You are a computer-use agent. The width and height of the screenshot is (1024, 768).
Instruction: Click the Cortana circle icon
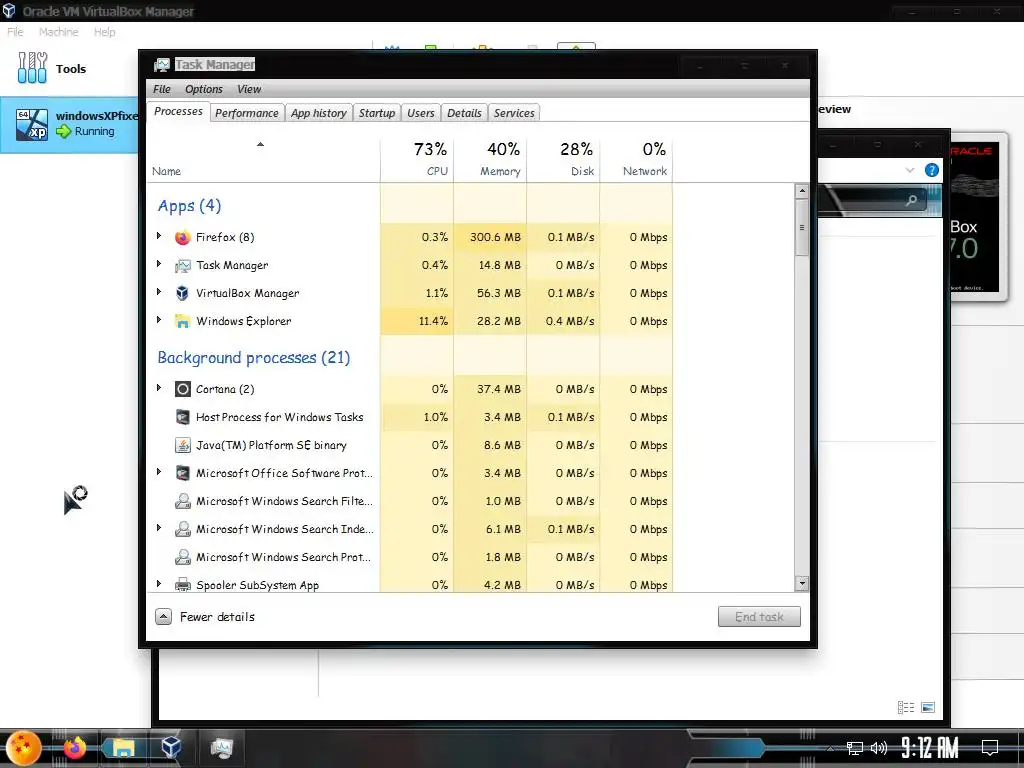coord(183,389)
